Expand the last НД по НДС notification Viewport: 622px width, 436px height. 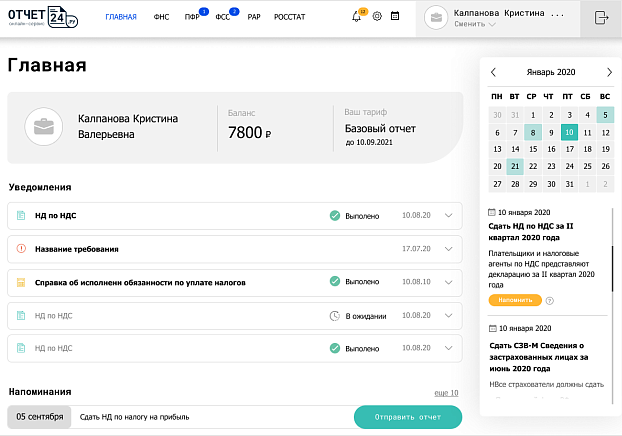click(x=448, y=348)
